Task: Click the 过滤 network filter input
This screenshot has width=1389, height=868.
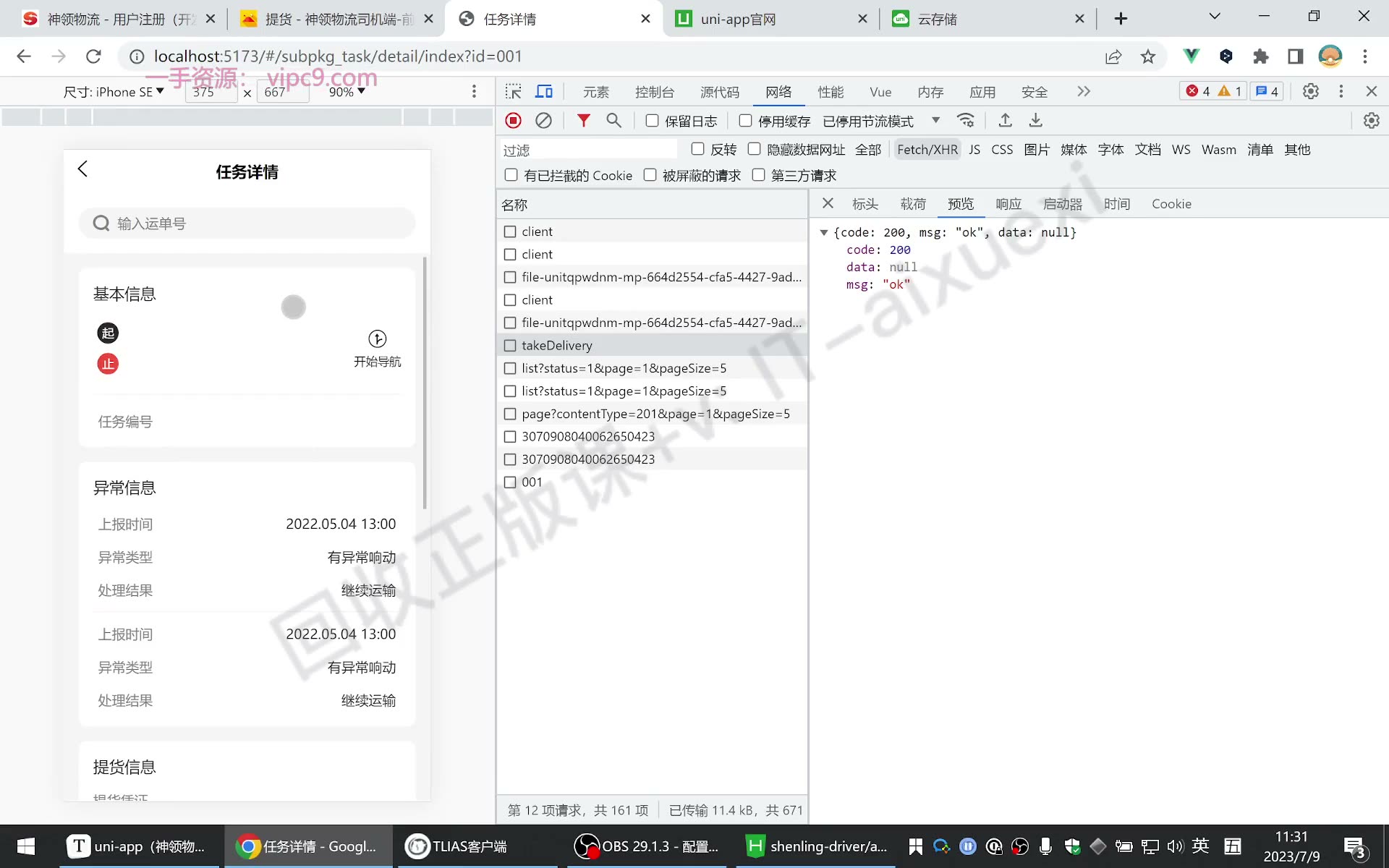Action: click(x=588, y=150)
